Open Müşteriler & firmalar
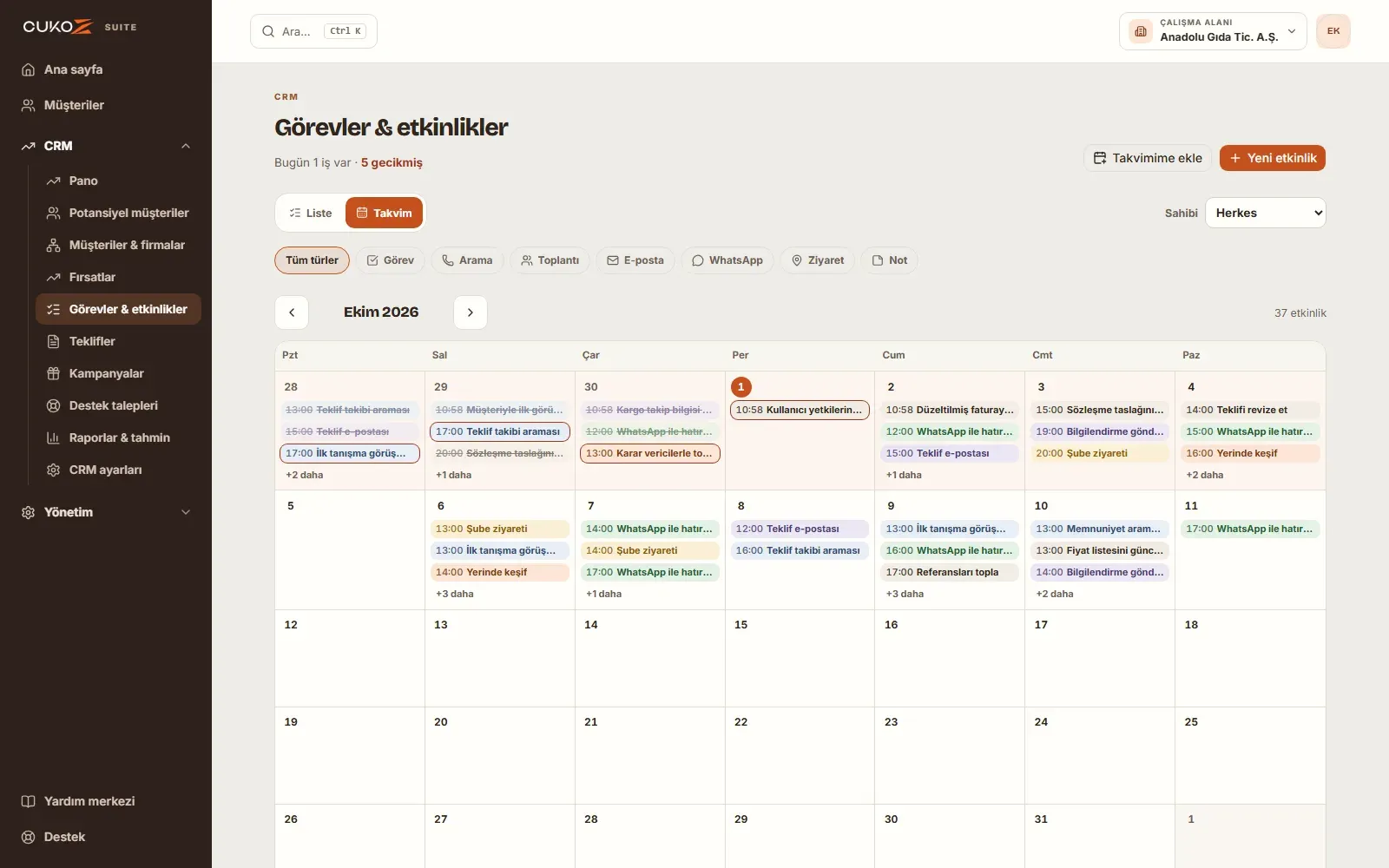The image size is (1389, 868). pos(118,245)
